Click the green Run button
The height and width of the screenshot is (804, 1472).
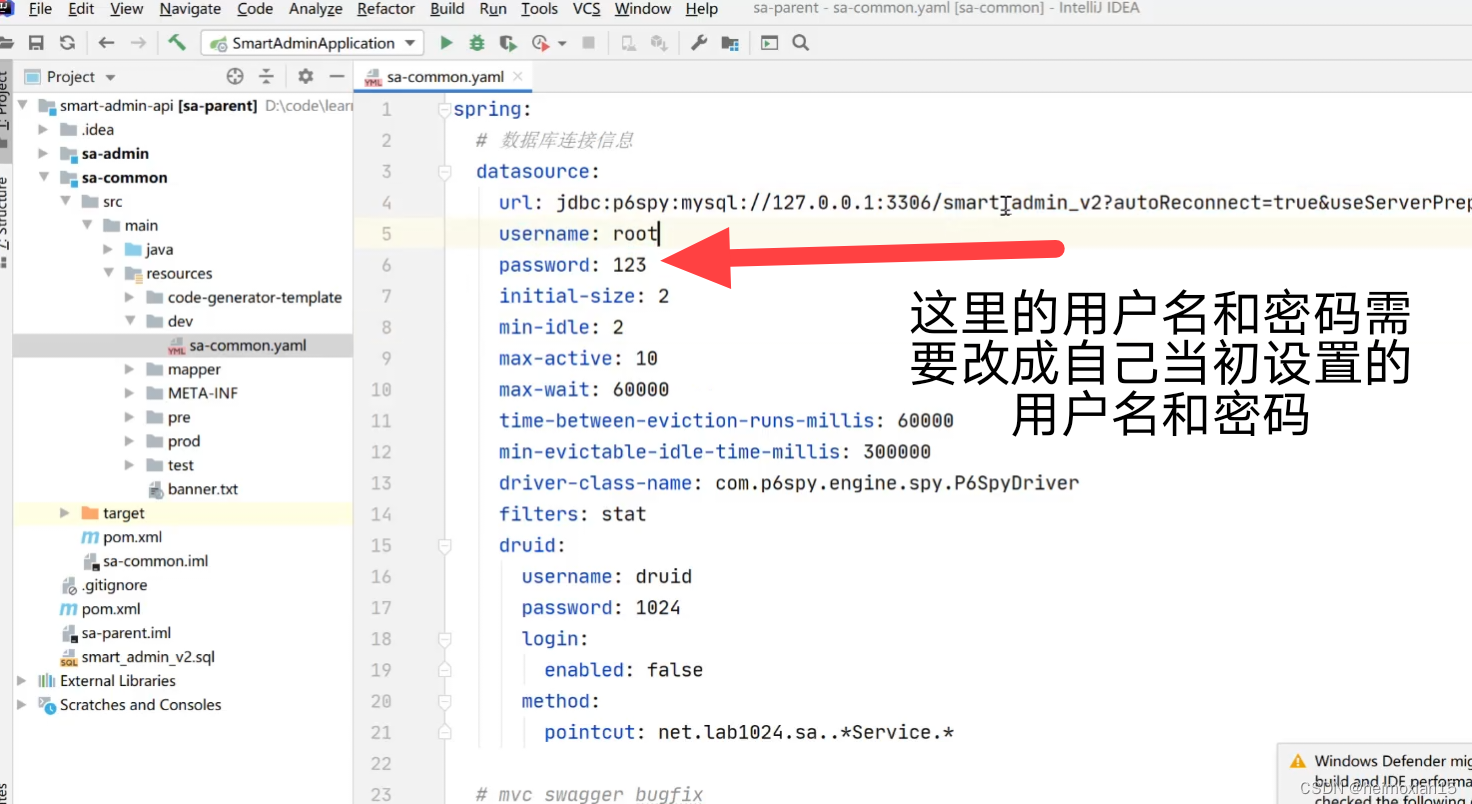click(x=446, y=43)
